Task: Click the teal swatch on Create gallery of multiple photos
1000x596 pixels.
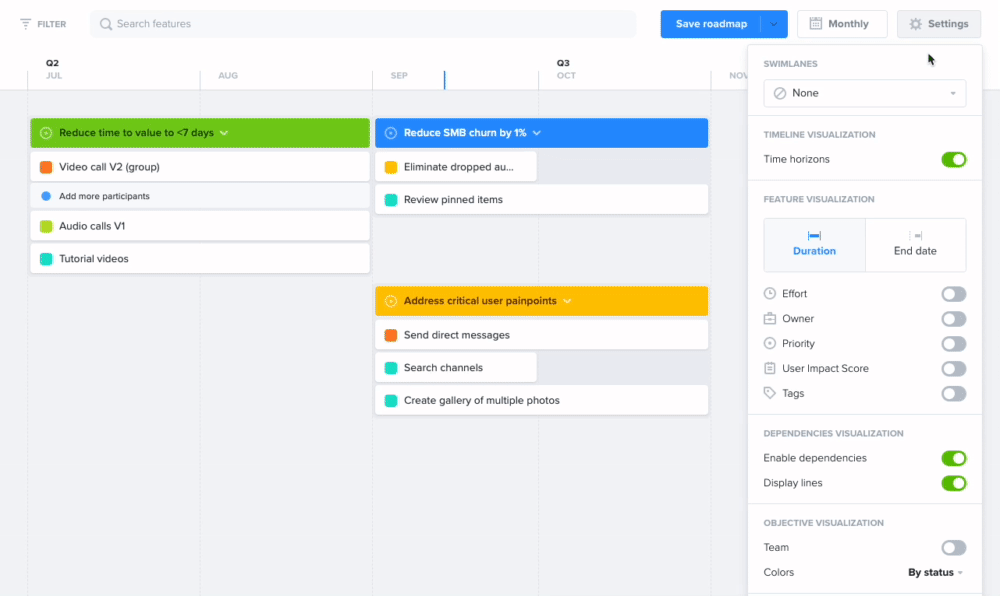Action: (x=391, y=400)
